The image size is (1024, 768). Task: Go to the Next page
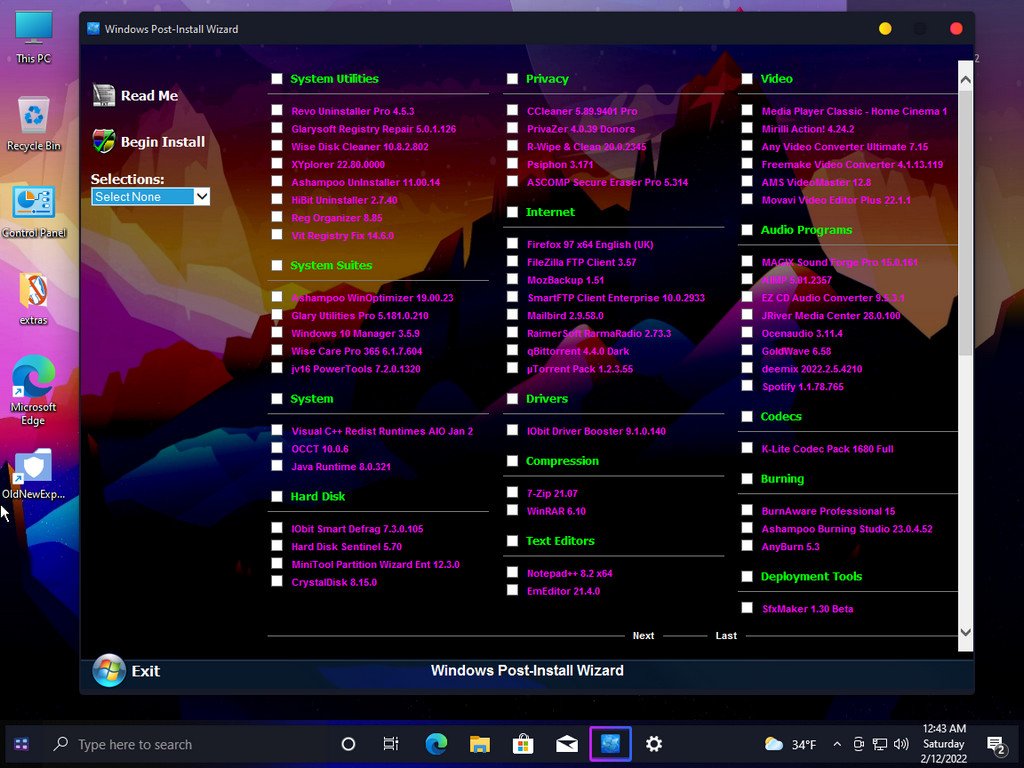(643, 635)
